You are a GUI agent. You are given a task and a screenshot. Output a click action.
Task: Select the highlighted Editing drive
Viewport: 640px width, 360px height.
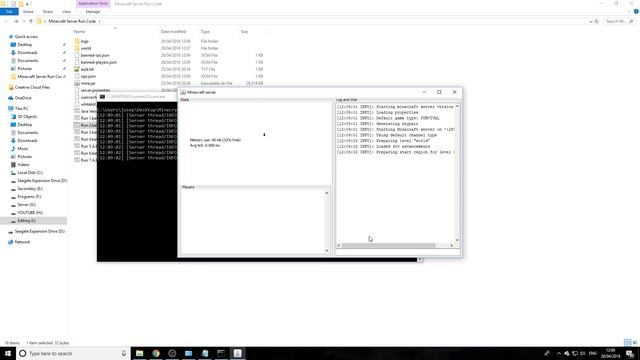[x=33, y=221]
